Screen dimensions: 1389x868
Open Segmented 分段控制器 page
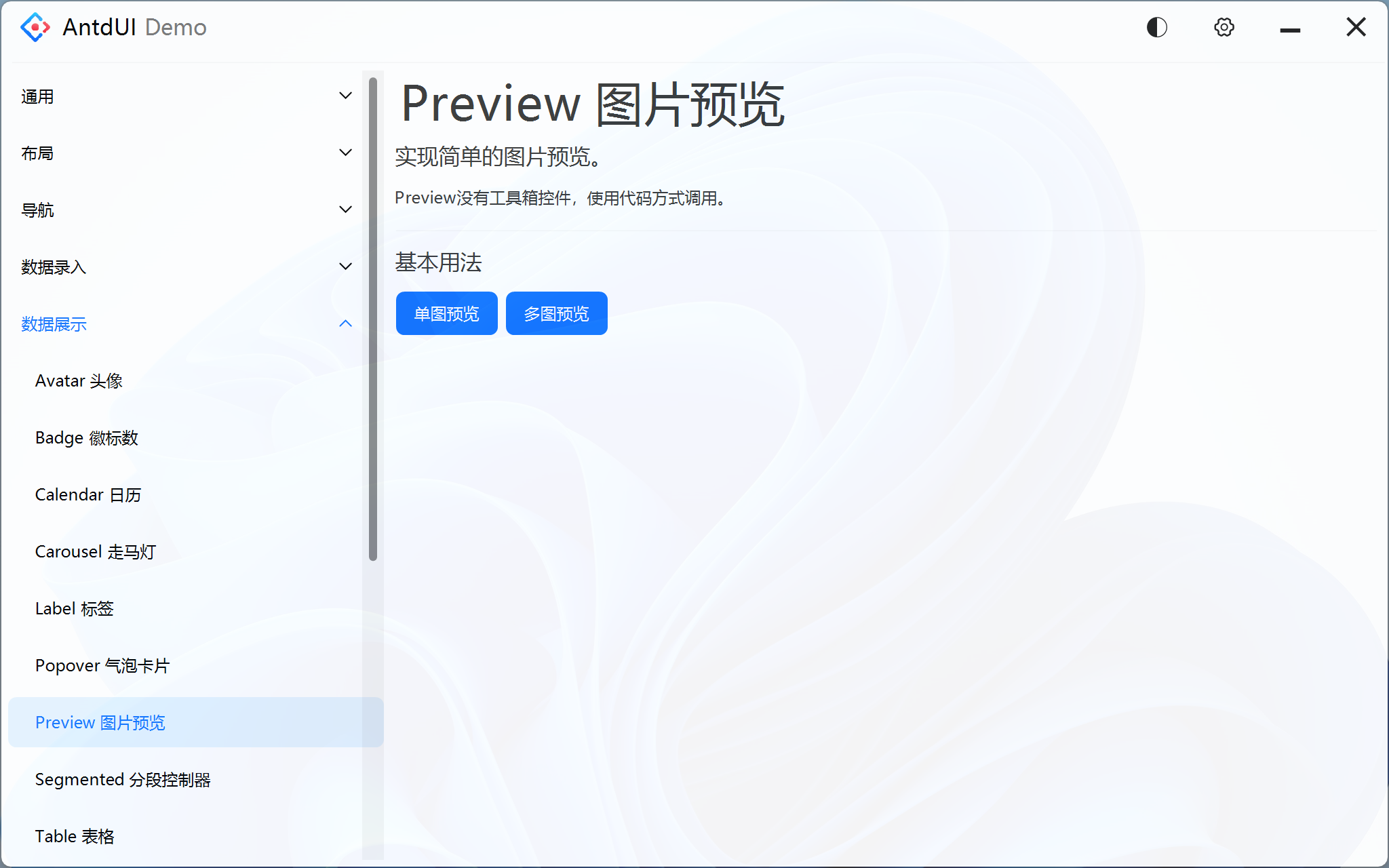click(123, 779)
